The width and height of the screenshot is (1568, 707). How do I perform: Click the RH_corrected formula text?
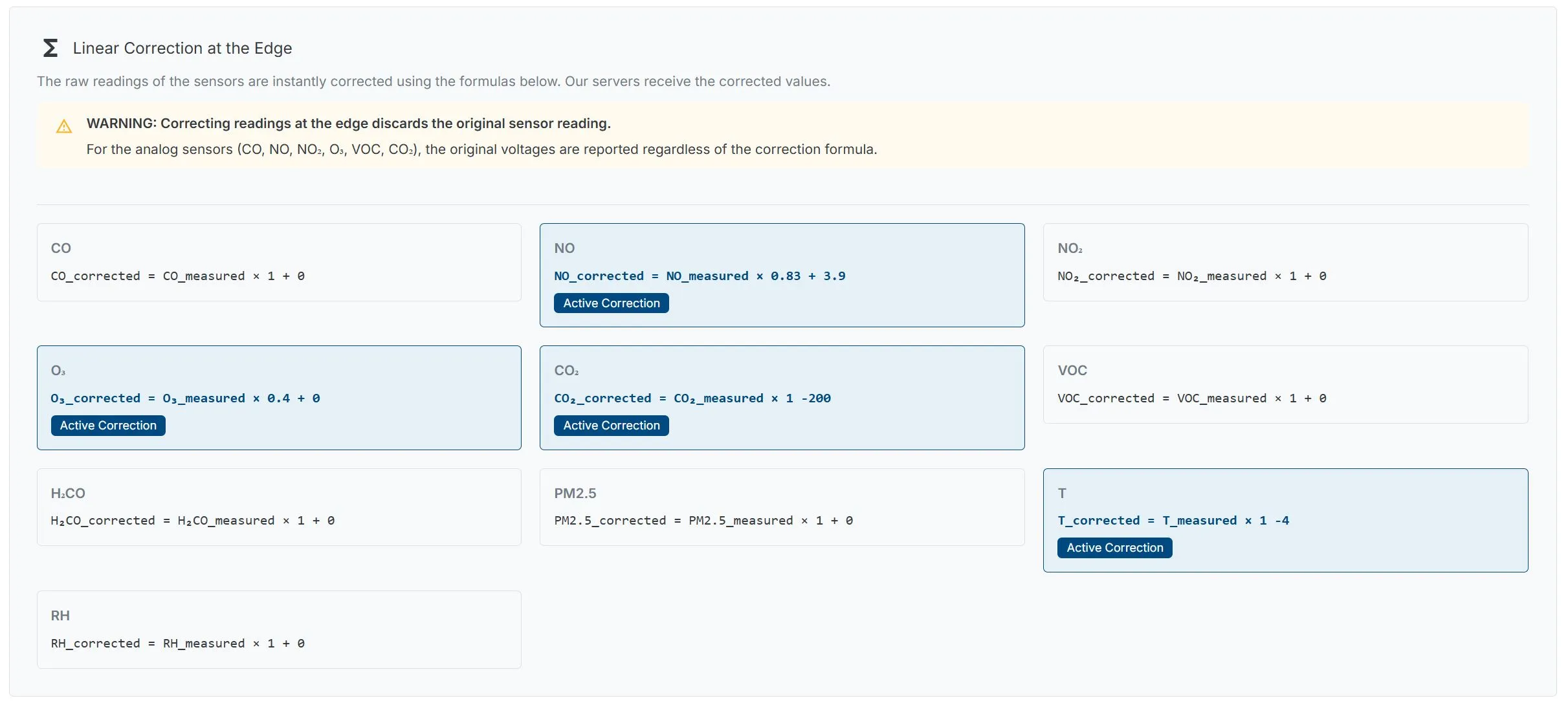pos(177,644)
